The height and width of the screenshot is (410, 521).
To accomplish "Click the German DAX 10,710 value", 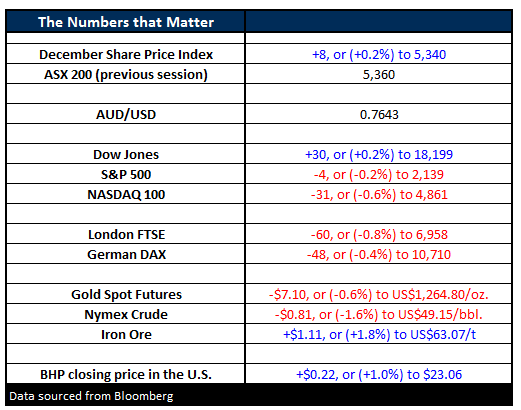I will pos(379,254).
